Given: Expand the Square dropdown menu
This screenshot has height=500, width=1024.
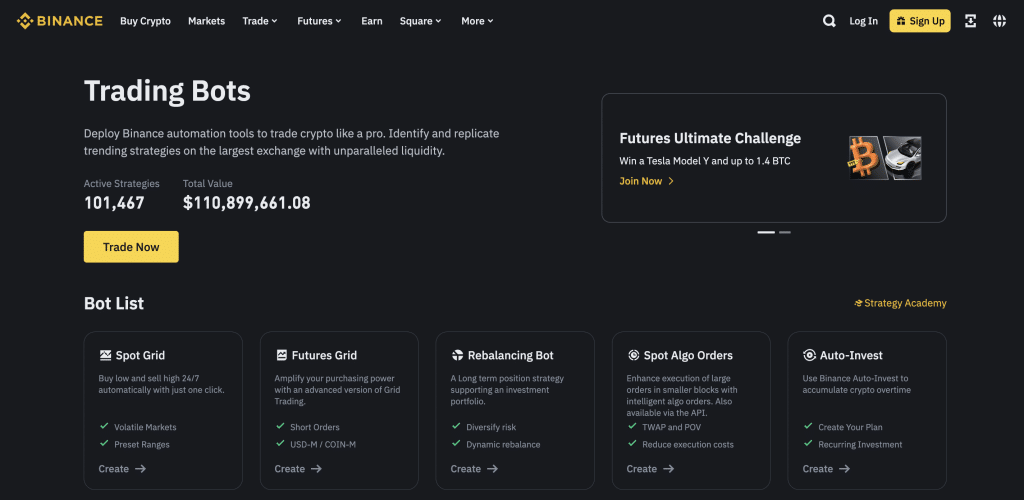Looking at the screenshot, I should pos(420,21).
